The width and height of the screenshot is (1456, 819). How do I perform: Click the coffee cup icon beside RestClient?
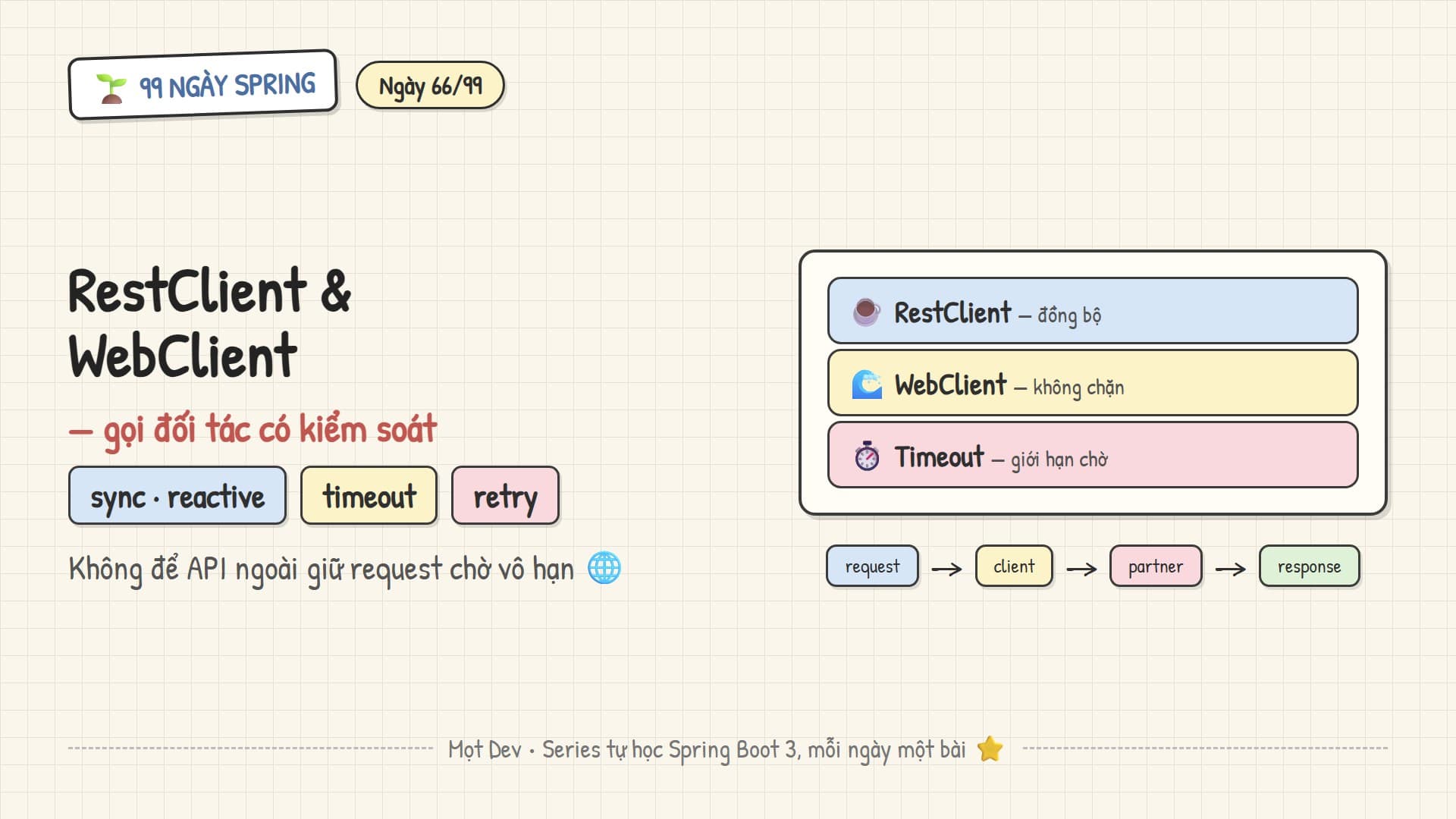tap(866, 312)
